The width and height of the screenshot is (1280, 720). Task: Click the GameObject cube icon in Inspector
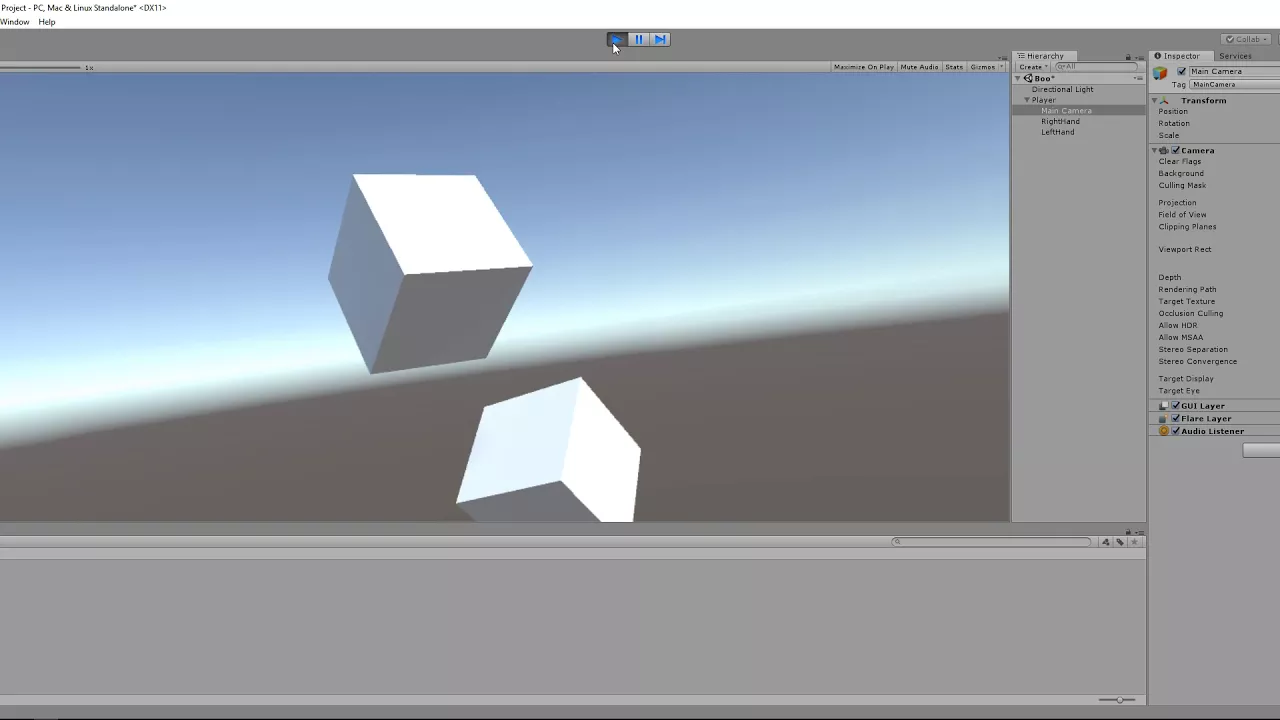pos(1160,73)
